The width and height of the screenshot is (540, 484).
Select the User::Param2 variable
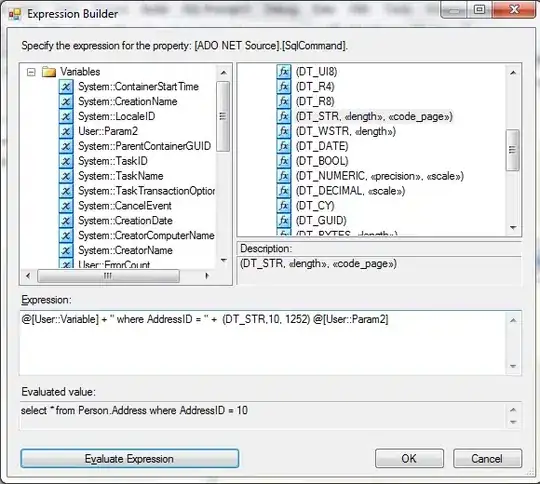pos(108,131)
